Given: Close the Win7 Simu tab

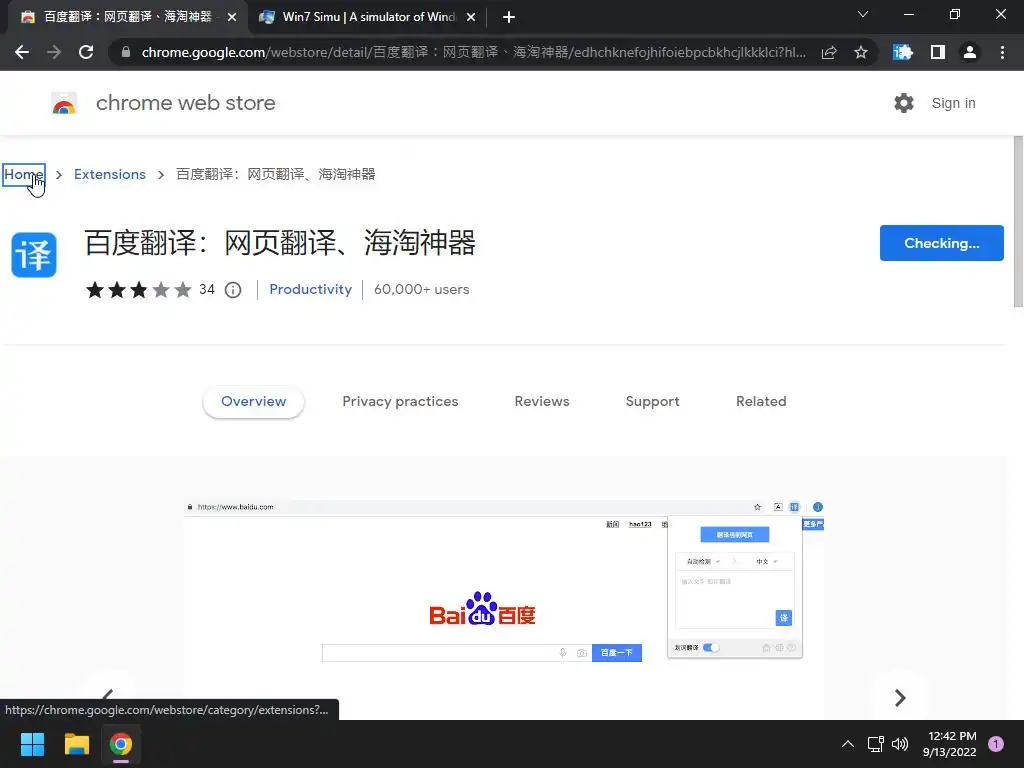Looking at the screenshot, I should point(471,18).
